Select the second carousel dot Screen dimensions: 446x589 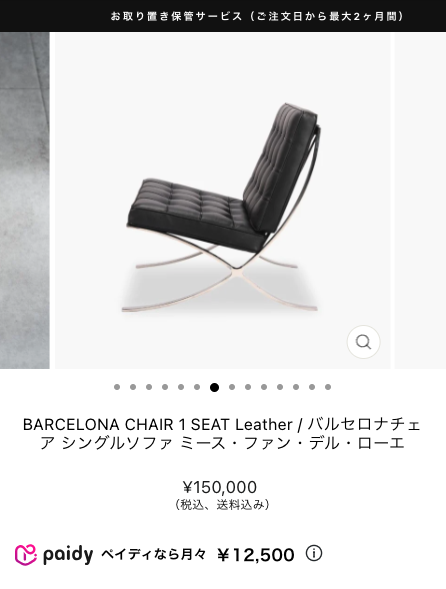click(x=133, y=387)
